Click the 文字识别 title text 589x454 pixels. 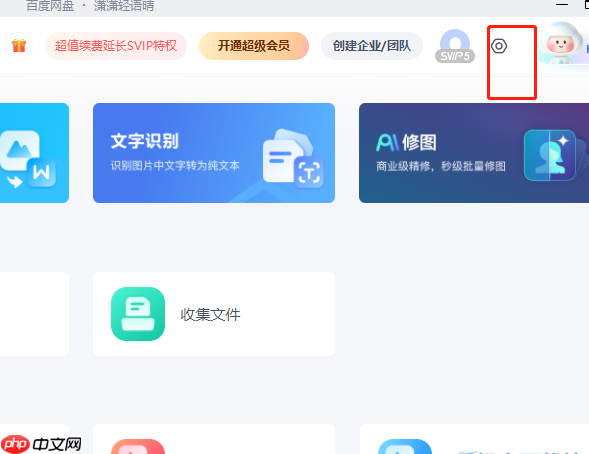pyautogui.click(x=145, y=141)
